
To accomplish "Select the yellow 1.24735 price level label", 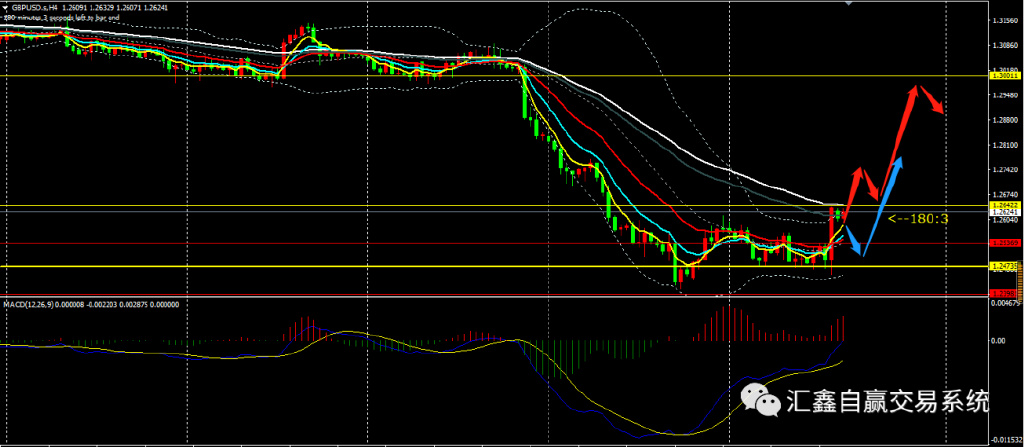I will [1003, 267].
